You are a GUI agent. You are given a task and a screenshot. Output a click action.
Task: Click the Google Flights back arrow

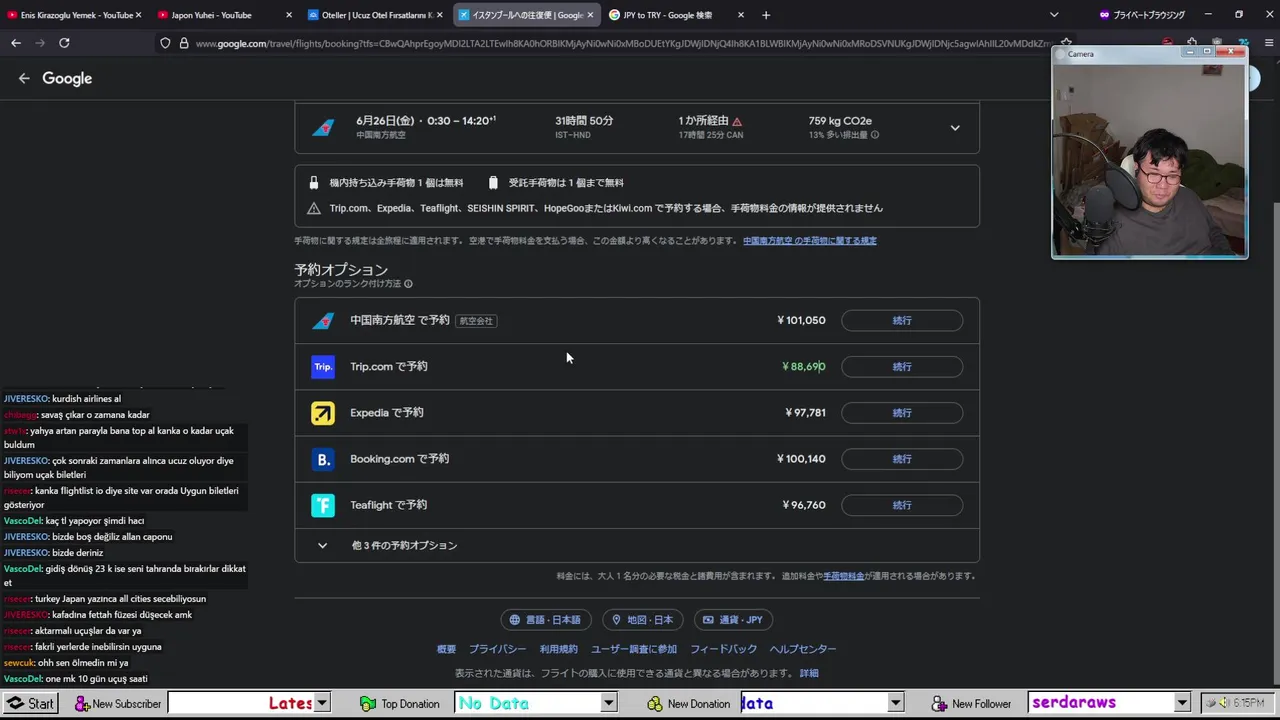point(24,78)
